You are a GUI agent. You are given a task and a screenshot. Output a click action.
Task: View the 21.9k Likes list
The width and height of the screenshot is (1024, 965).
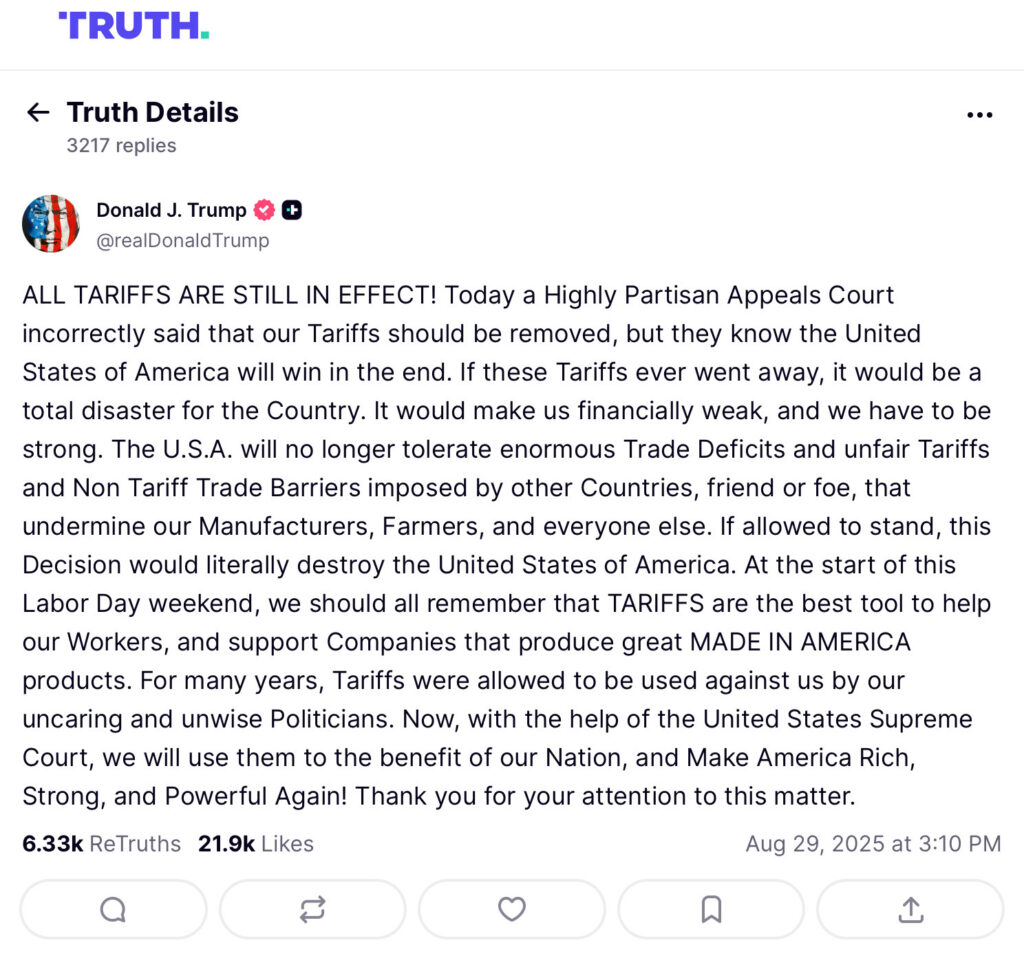point(255,844)
